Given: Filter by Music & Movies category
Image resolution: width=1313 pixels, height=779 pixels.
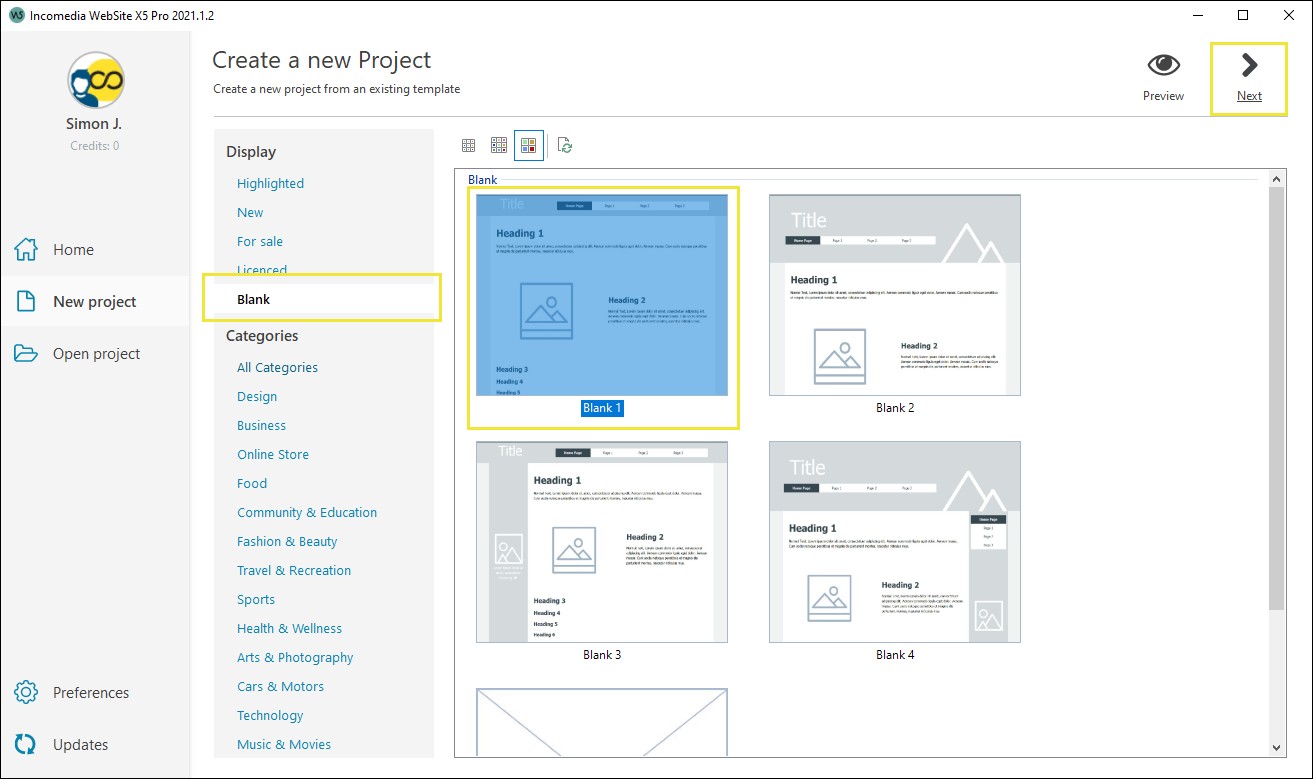Looking at the screenshot, I should pos(284,745).
